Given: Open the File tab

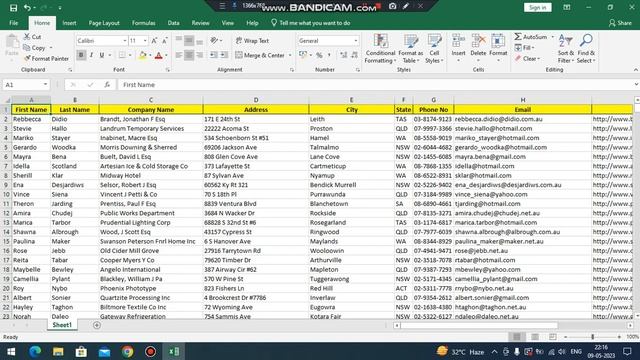Looking at the screenshot, I should click(13, 23).
